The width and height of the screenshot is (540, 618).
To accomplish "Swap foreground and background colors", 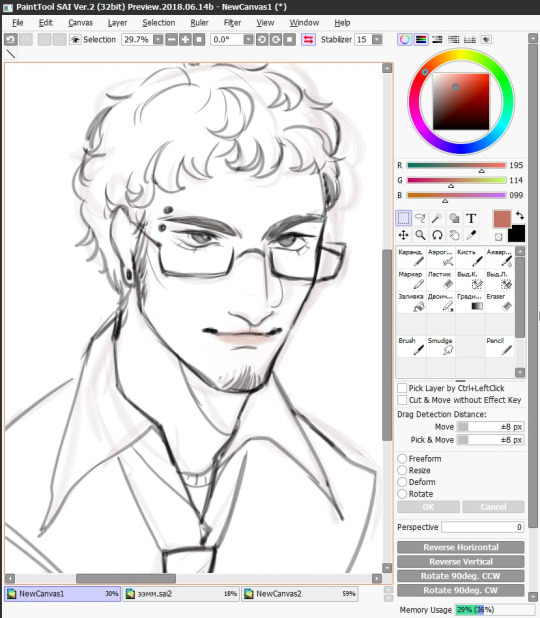I will pyautogui.click(x=520, y=216).
